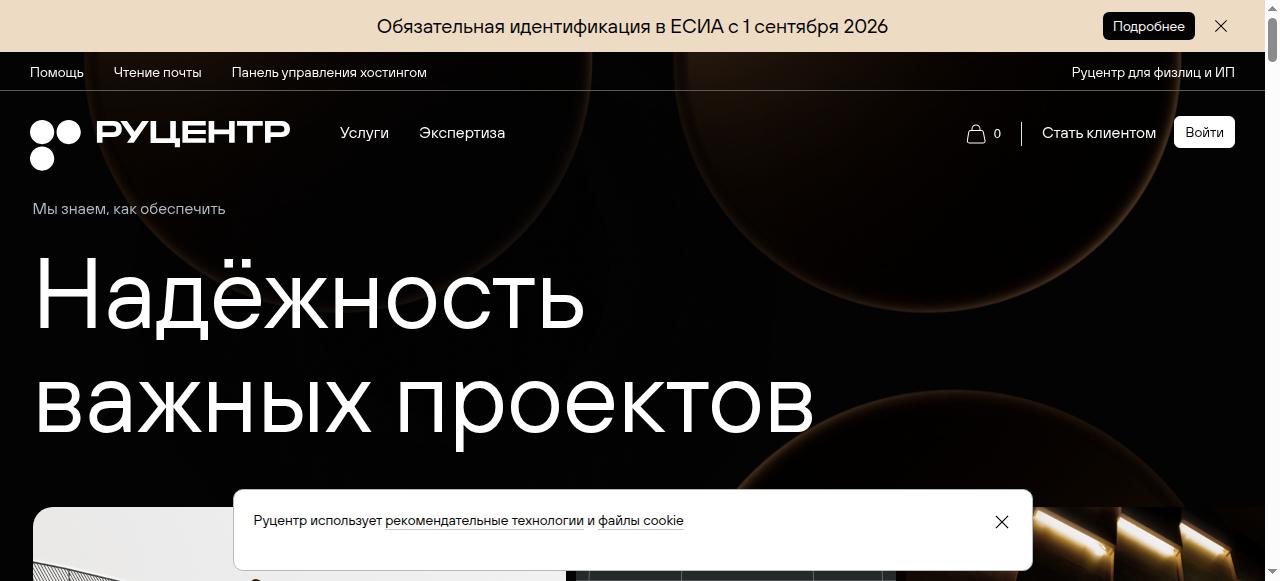Open файлы cookie link
The height and width of the screenshot is (581, 1280).
641,521
